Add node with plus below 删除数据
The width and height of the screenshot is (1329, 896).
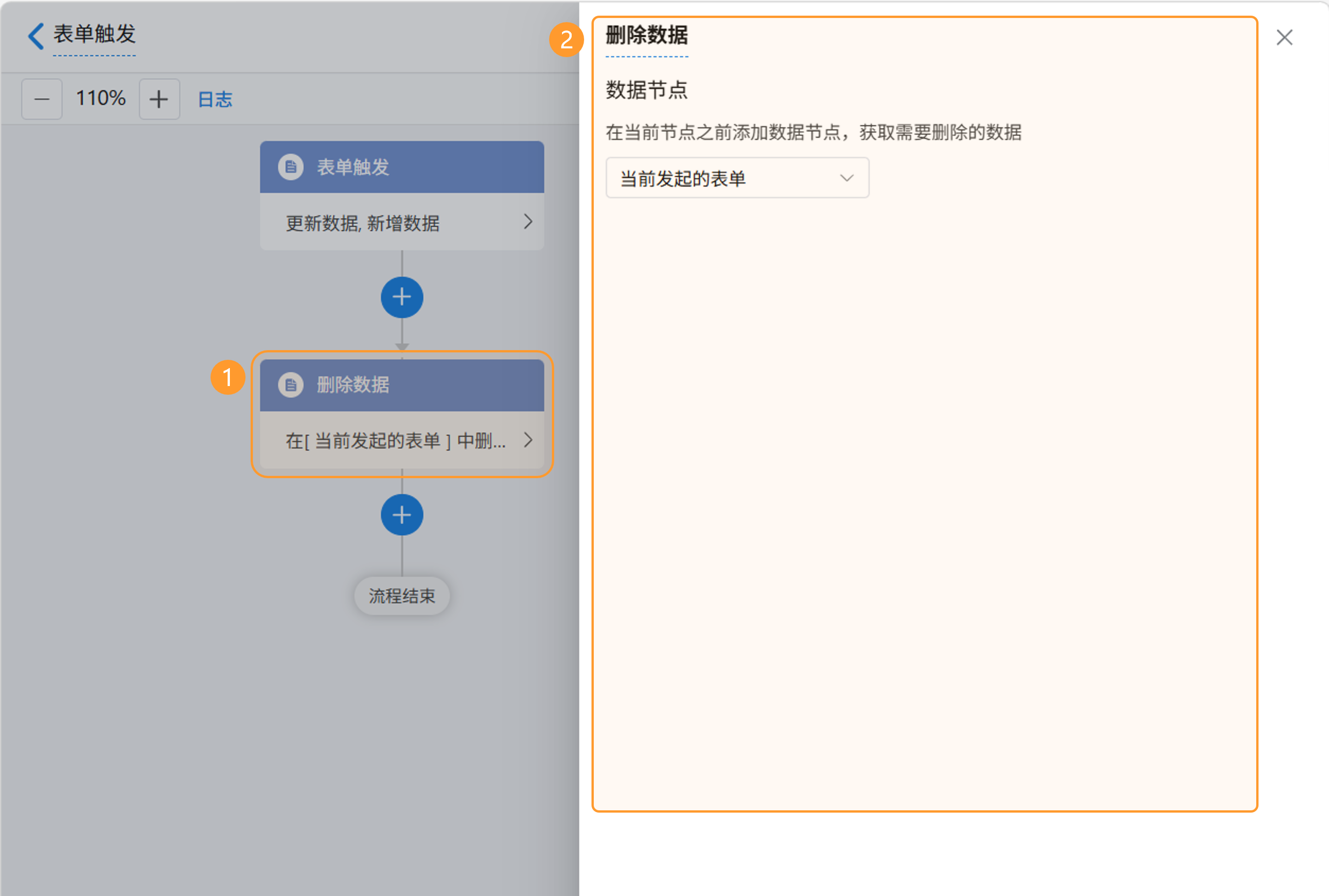click(x=402, y=515)
